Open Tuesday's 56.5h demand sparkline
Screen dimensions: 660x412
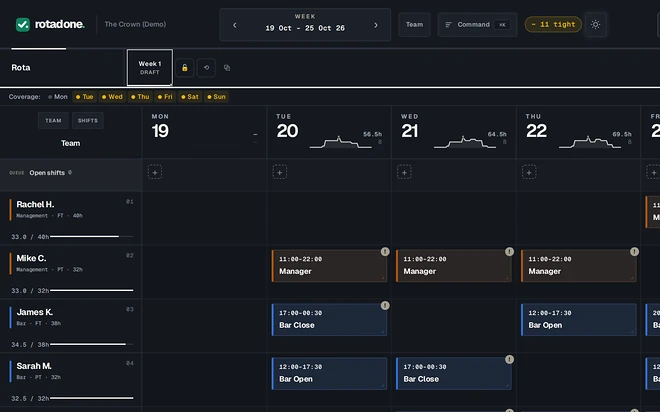click(x=341, y=142)
